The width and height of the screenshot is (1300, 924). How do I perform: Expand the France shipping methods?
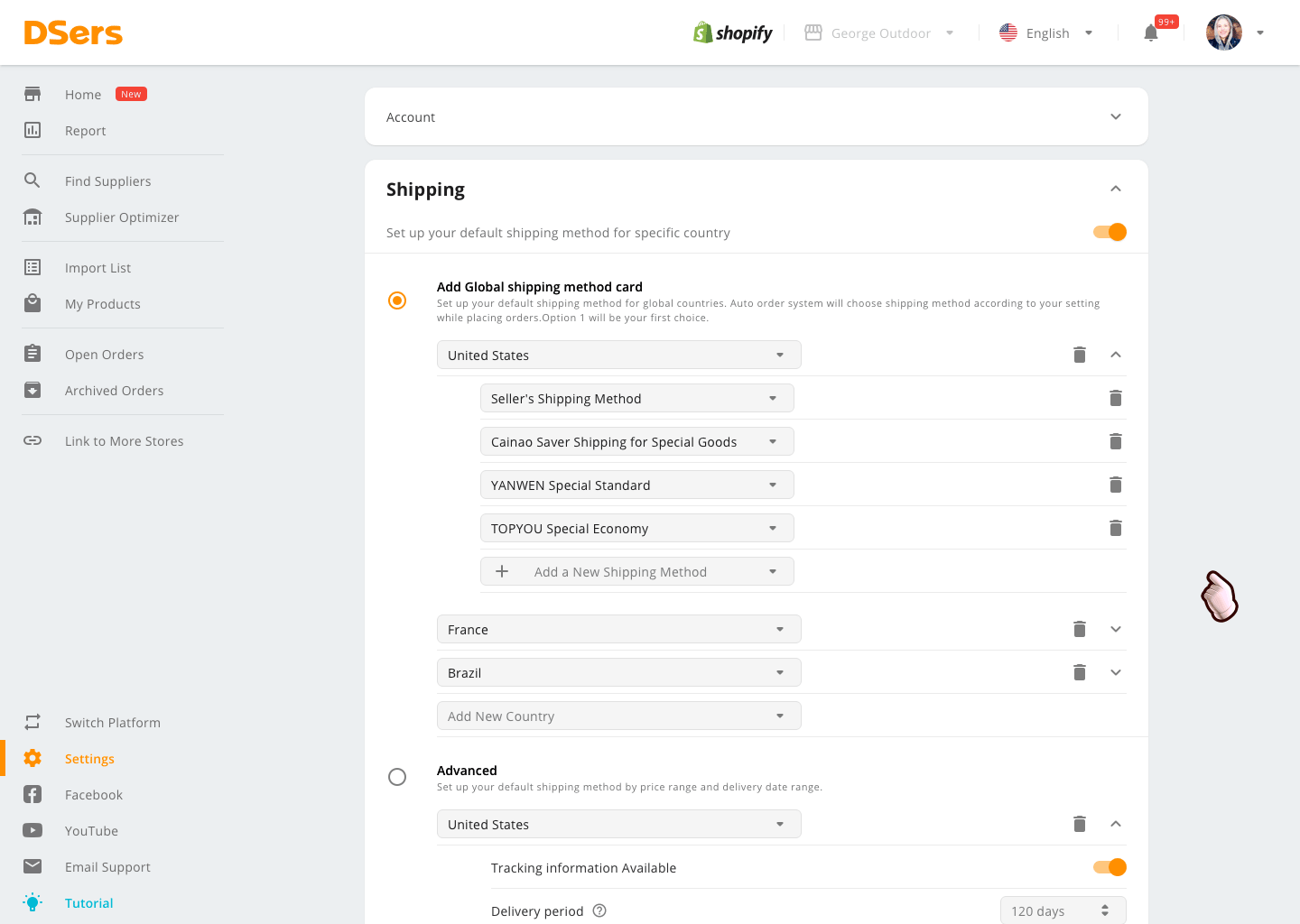(1116, 629)
